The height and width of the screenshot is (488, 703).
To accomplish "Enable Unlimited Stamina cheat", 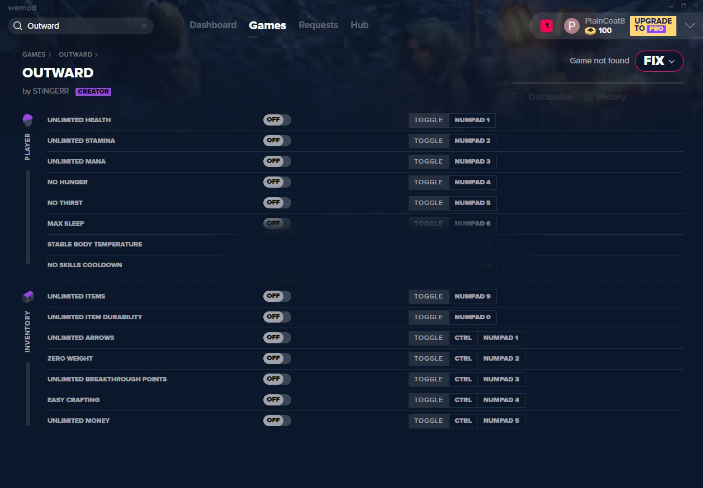I will tap(277, 140).
